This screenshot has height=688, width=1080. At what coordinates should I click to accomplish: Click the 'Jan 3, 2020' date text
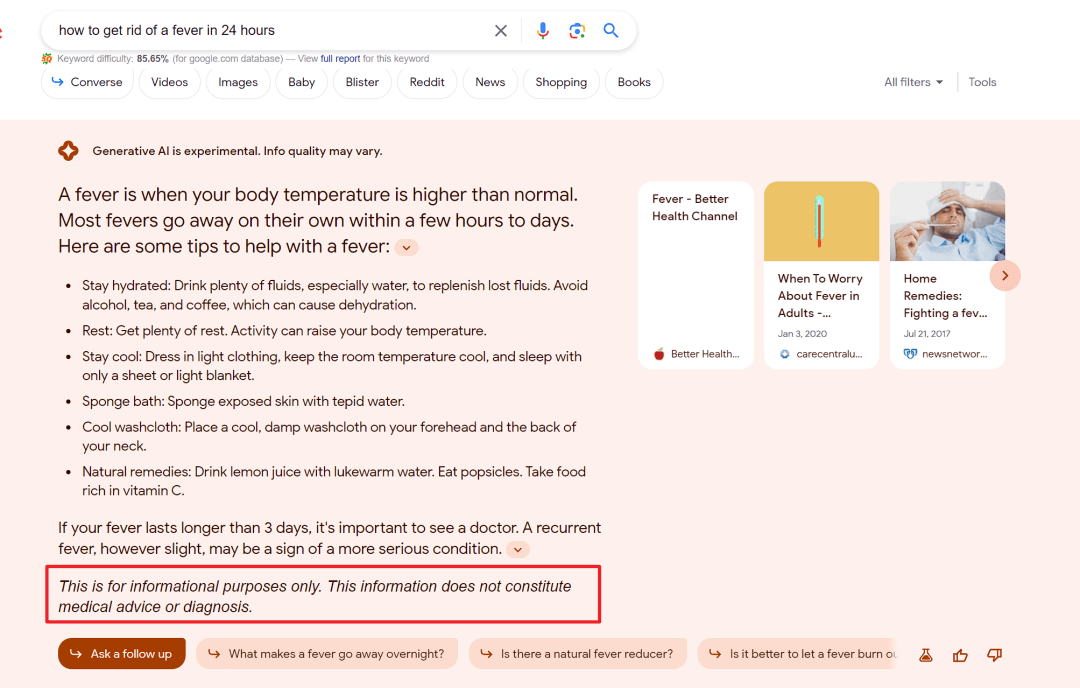(802, 333)
